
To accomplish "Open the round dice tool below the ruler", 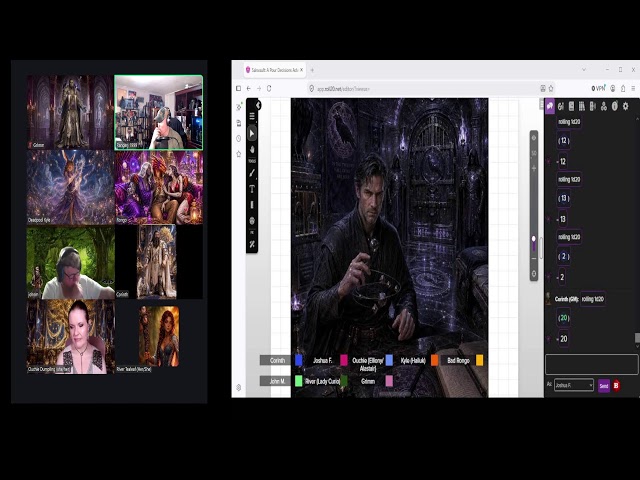I will pos(252,221).
